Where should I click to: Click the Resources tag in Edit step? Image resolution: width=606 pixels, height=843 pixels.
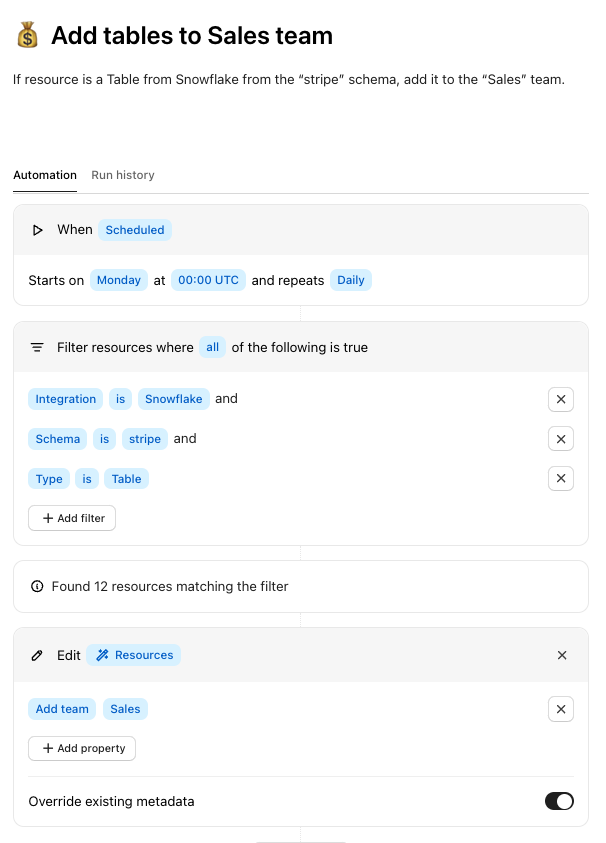click(134, 655)
